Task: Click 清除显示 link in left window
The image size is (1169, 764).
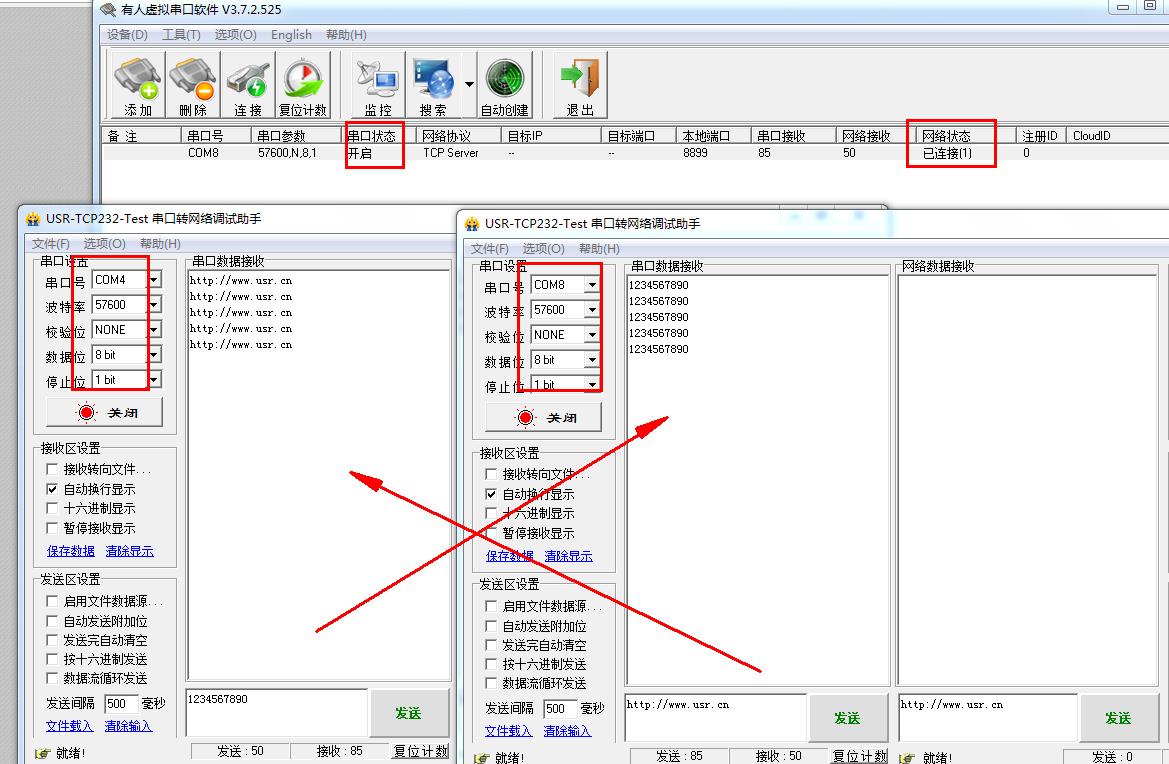Action: 129,551
